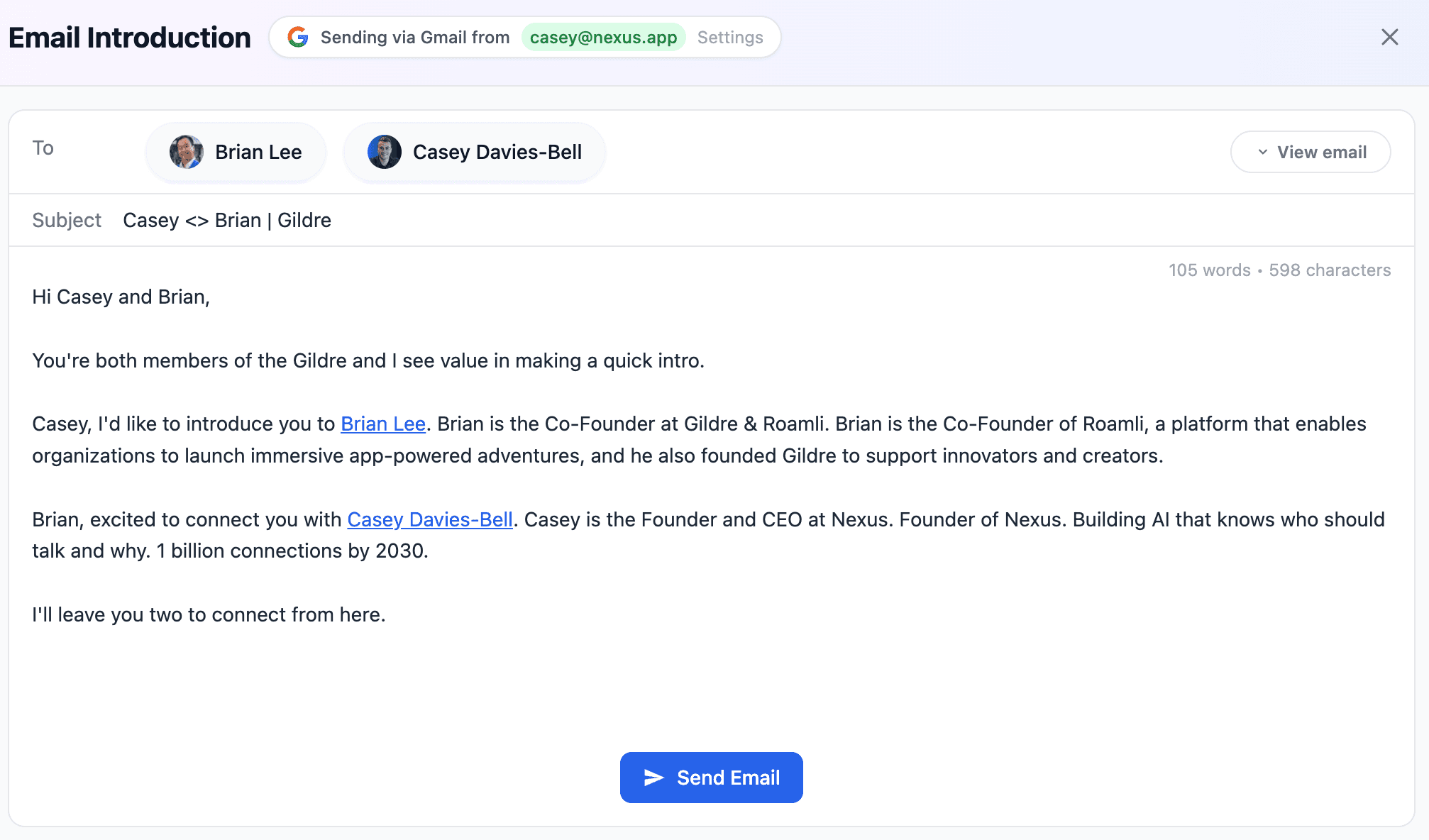Click the Subject field label
Image resolution: width=1429 pixels, height=840 pixels.
coord(67,220)
